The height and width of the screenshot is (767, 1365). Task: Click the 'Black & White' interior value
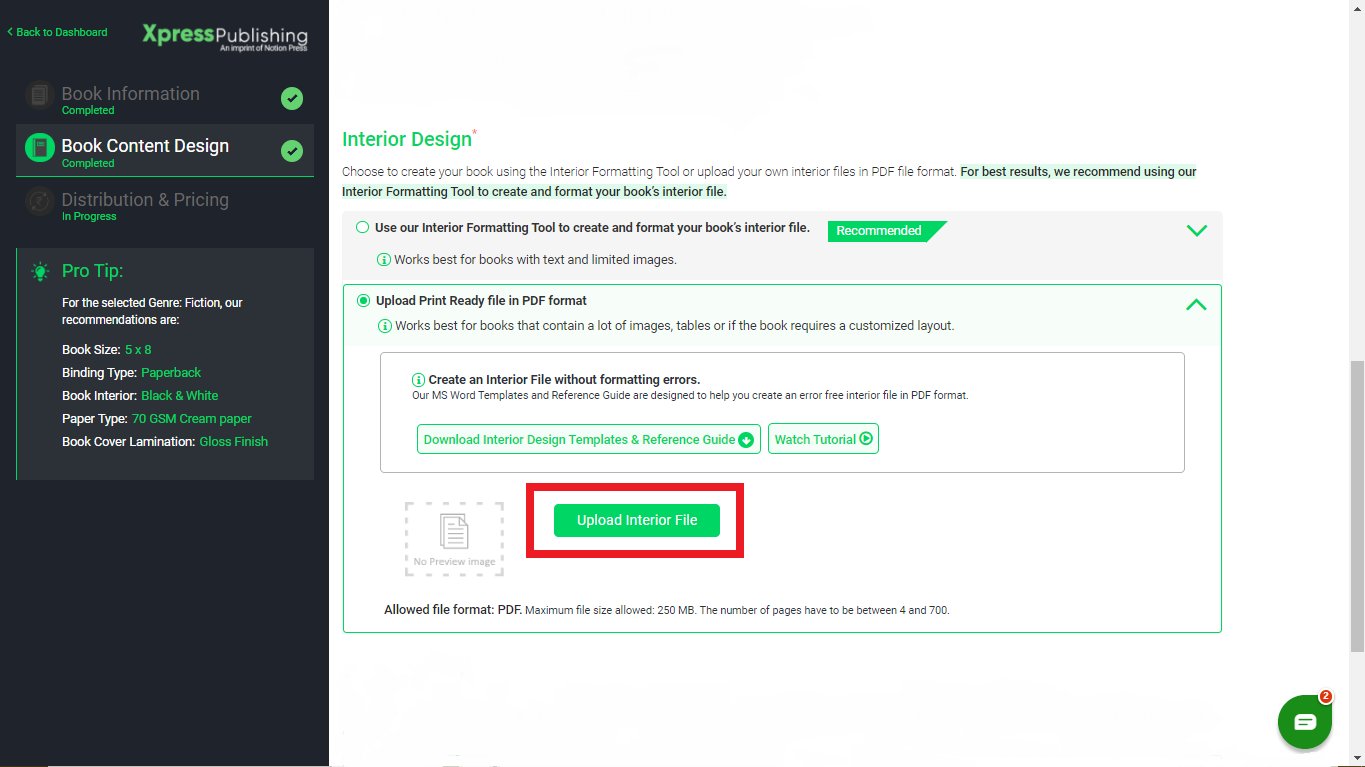(x=180, y=396)
